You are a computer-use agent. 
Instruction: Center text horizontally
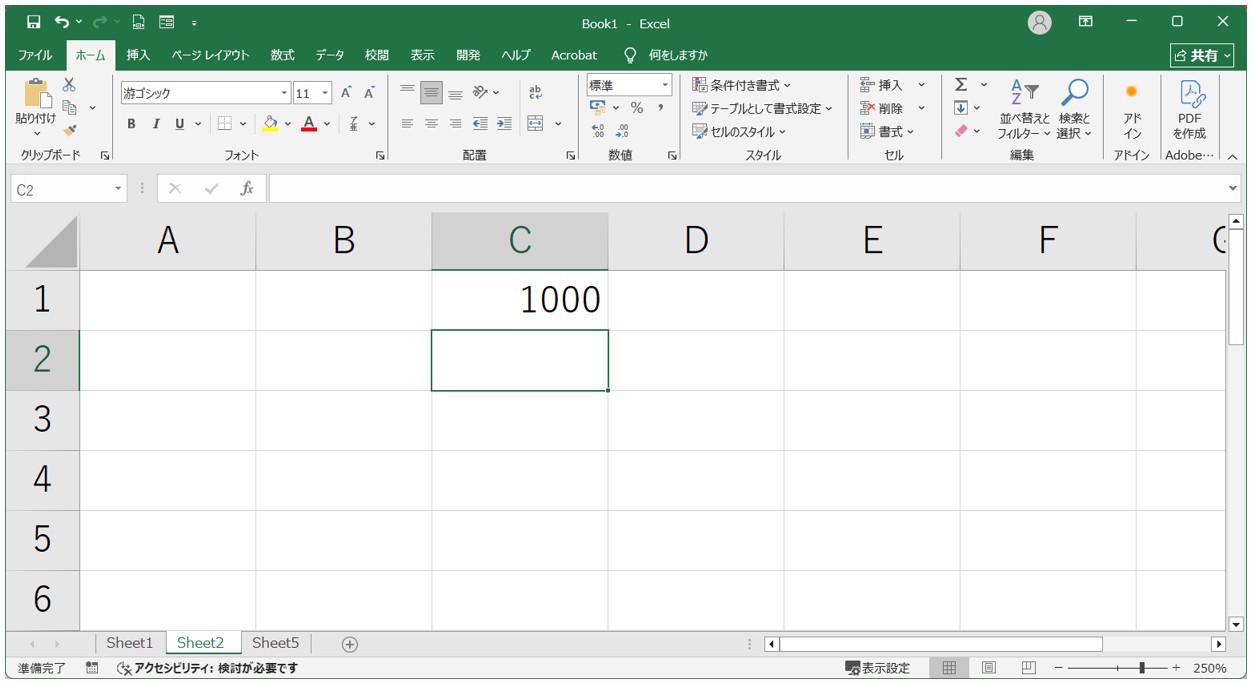coord(431,124)
